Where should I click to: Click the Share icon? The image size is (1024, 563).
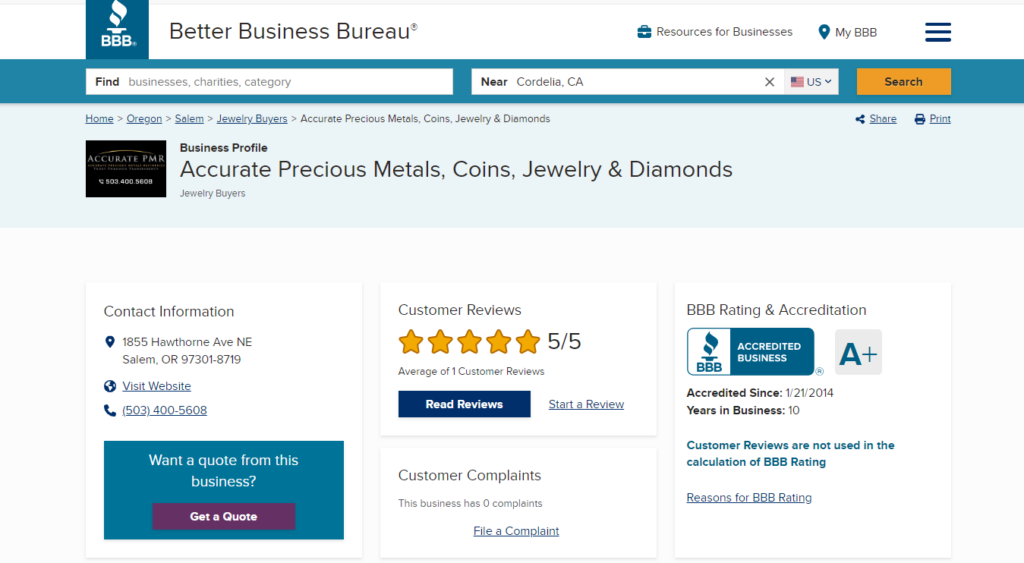click(x=860, y=119)
